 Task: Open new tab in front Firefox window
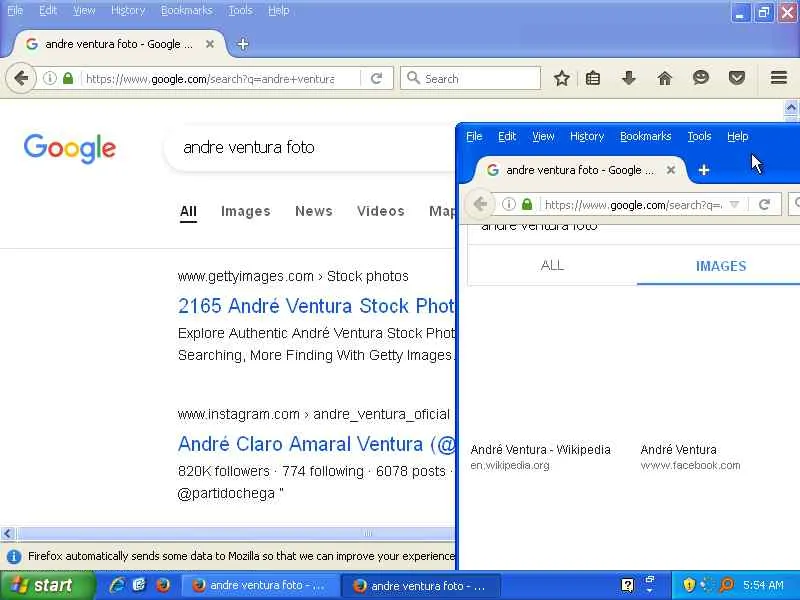tap(704, 170)
